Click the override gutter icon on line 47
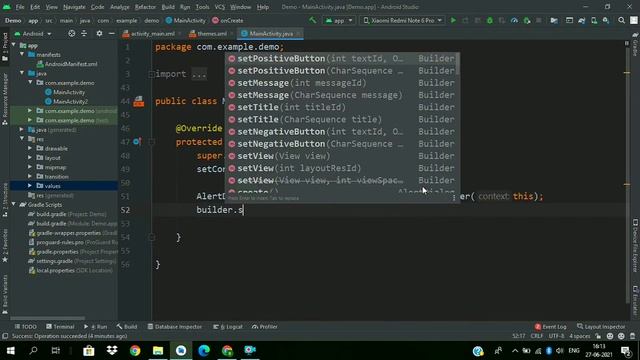Viewport: 640px width, 360px height. pyautogui.click(x=137, y=142)
